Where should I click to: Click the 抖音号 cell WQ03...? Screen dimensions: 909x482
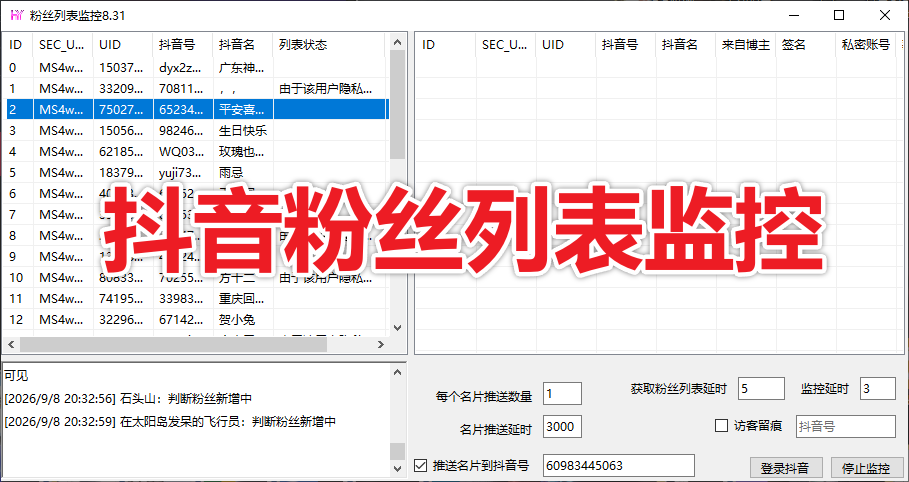pyautogui.click(x=181, y=151)
